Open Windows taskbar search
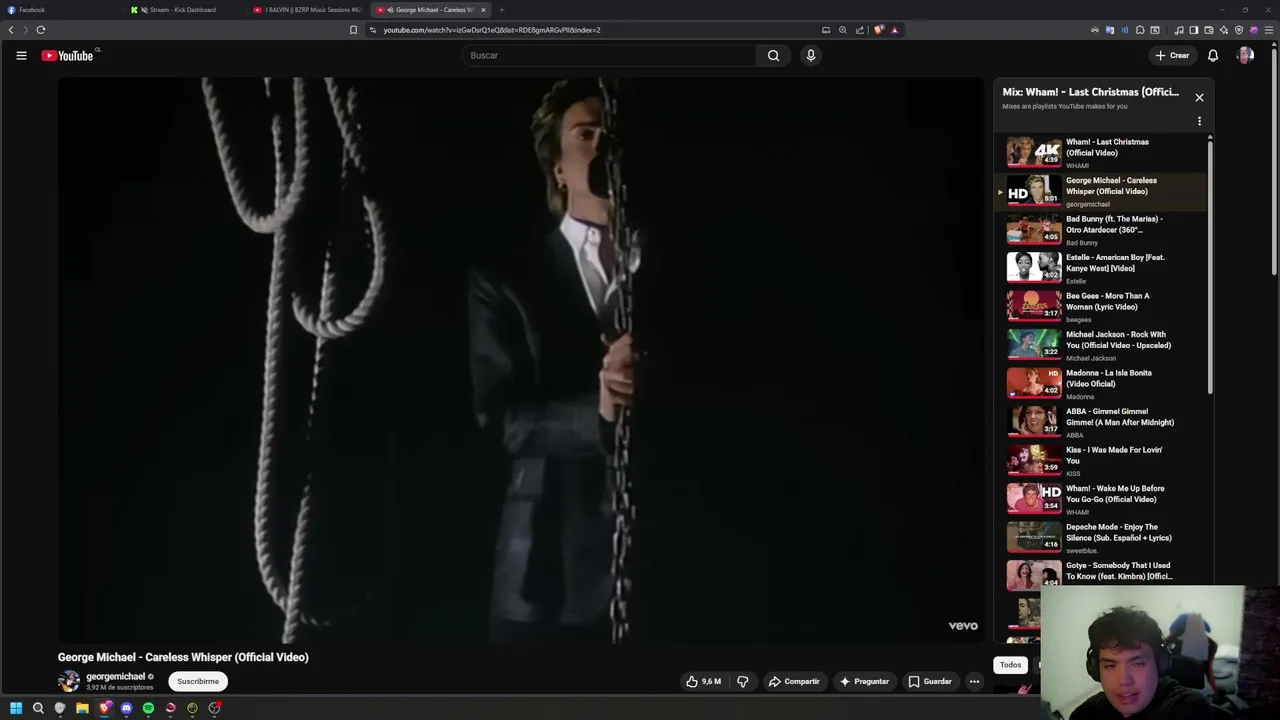The height and width of the screenshot is (720, 1280). (38, 708)
